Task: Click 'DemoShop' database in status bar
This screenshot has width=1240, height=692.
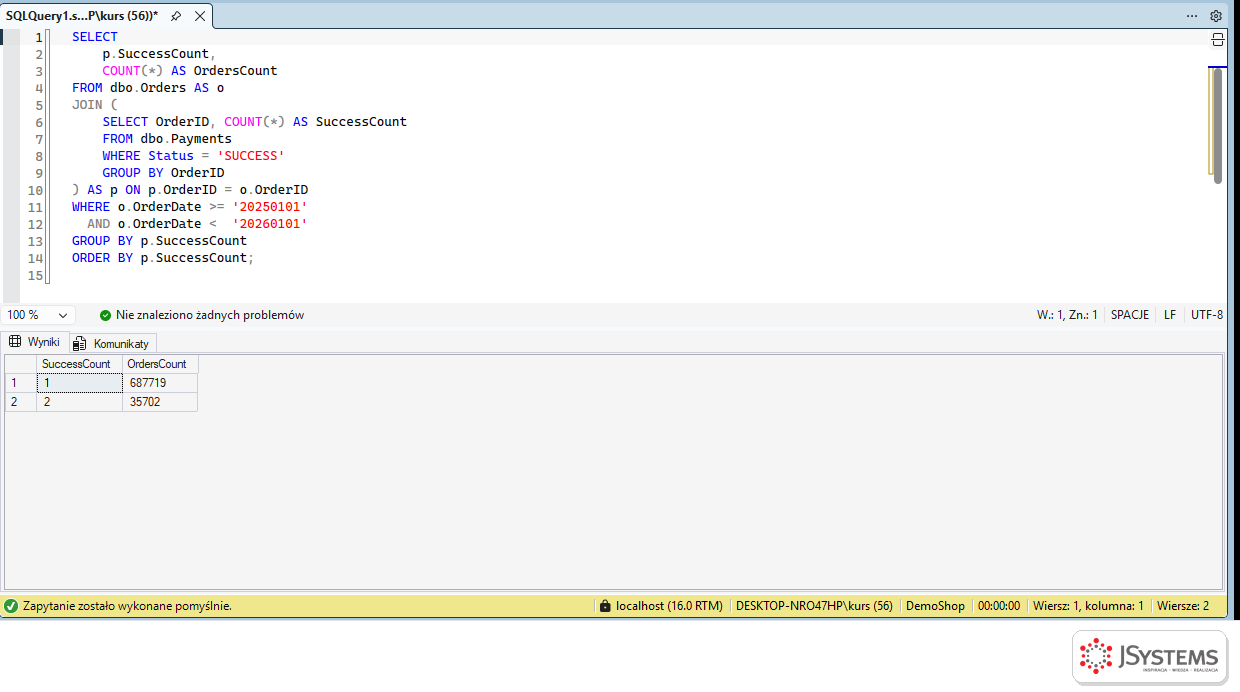Action: [x=935, y=606]
